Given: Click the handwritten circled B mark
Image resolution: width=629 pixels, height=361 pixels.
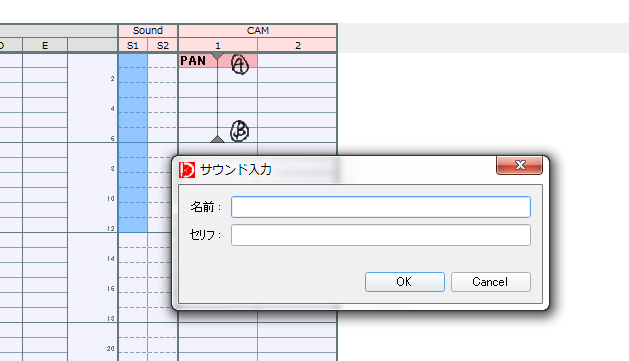Looking at the screenshot, I should 239,131.
